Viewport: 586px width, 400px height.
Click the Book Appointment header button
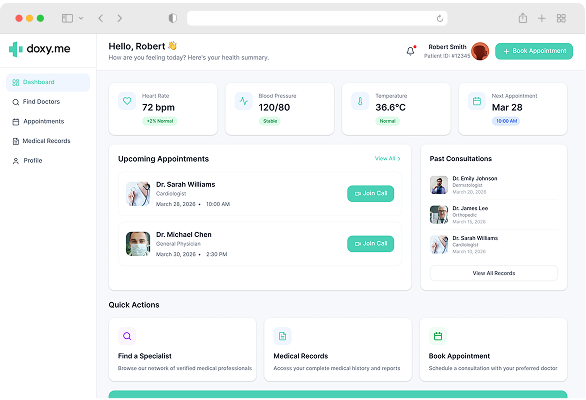click(534, 51)
